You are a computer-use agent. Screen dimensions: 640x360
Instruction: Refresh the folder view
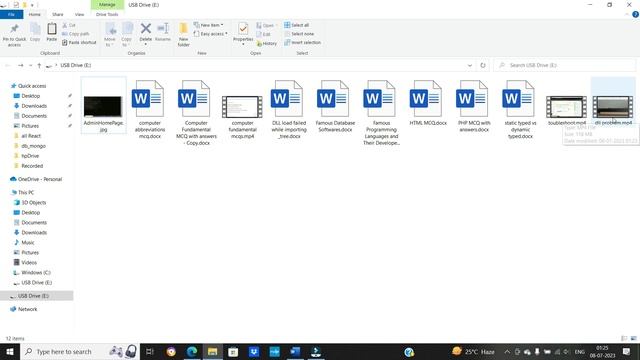coord(483,65)
